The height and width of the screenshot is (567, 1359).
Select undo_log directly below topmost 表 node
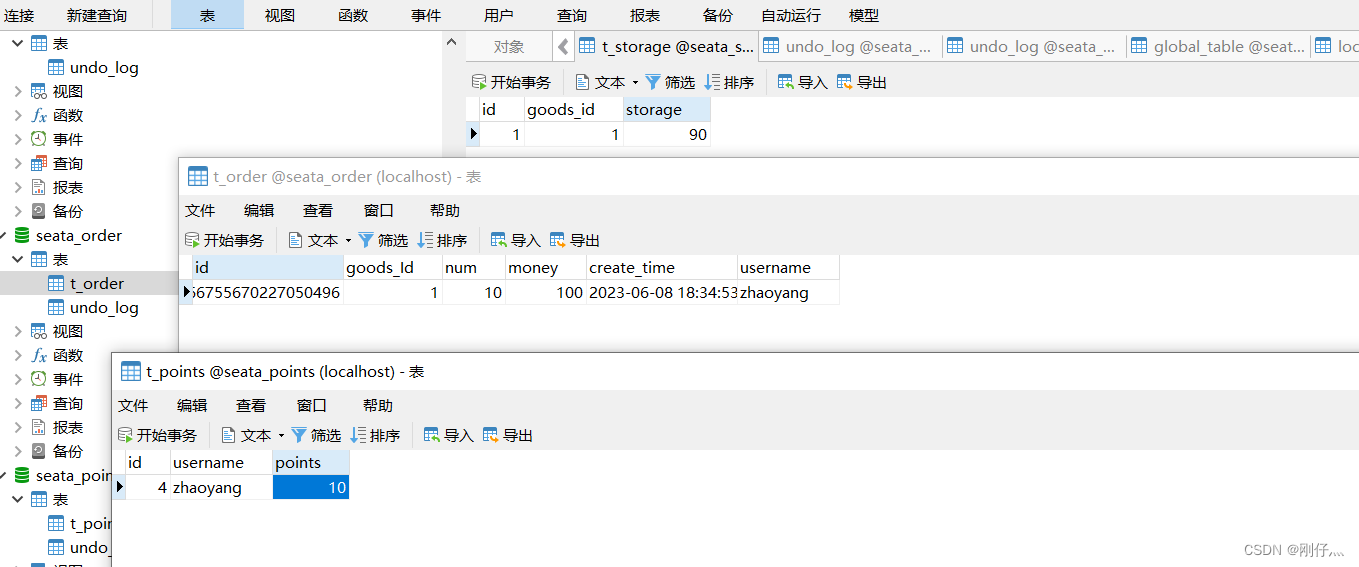pos(104,68)
